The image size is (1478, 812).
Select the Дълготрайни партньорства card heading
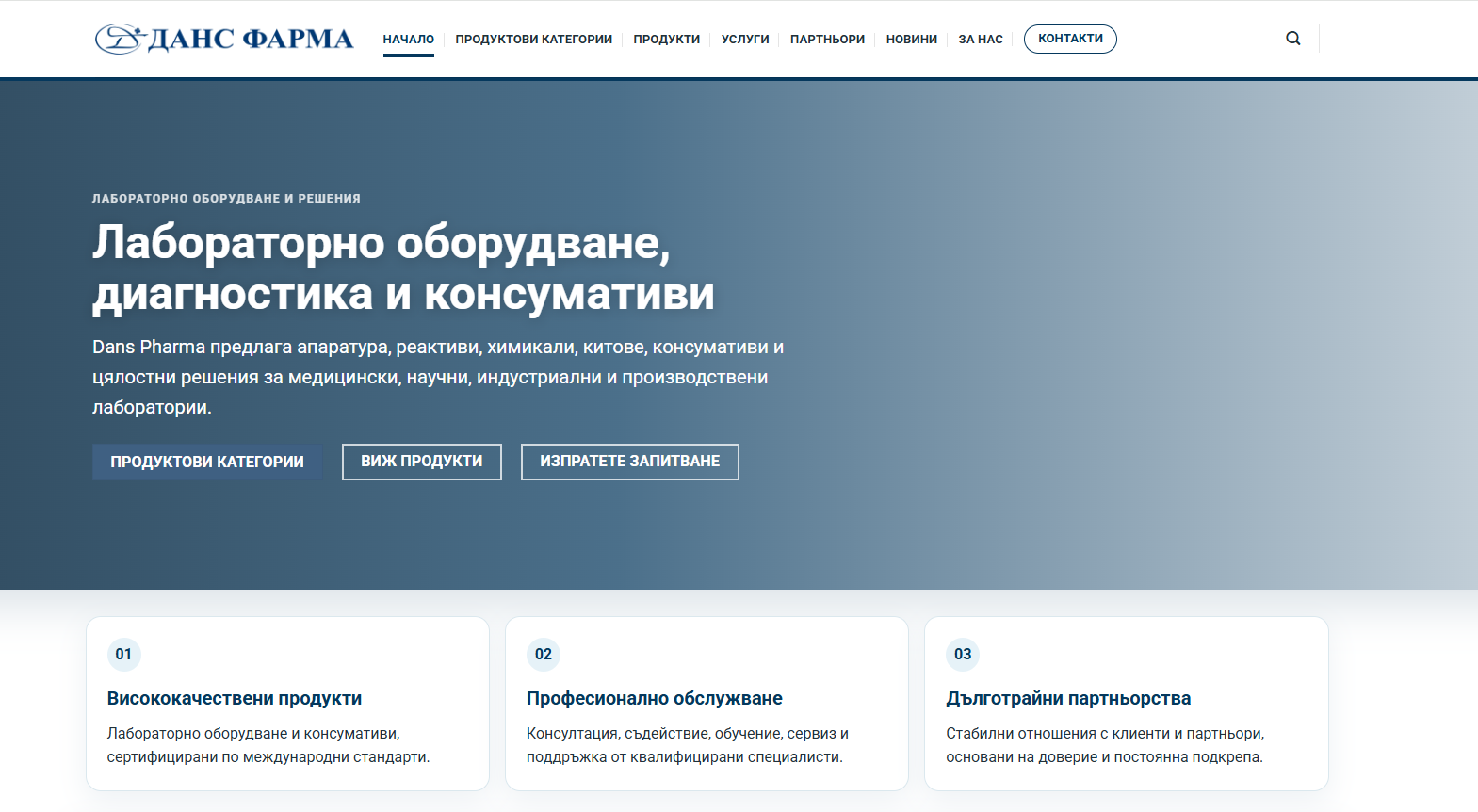(x=1068, y=698)
